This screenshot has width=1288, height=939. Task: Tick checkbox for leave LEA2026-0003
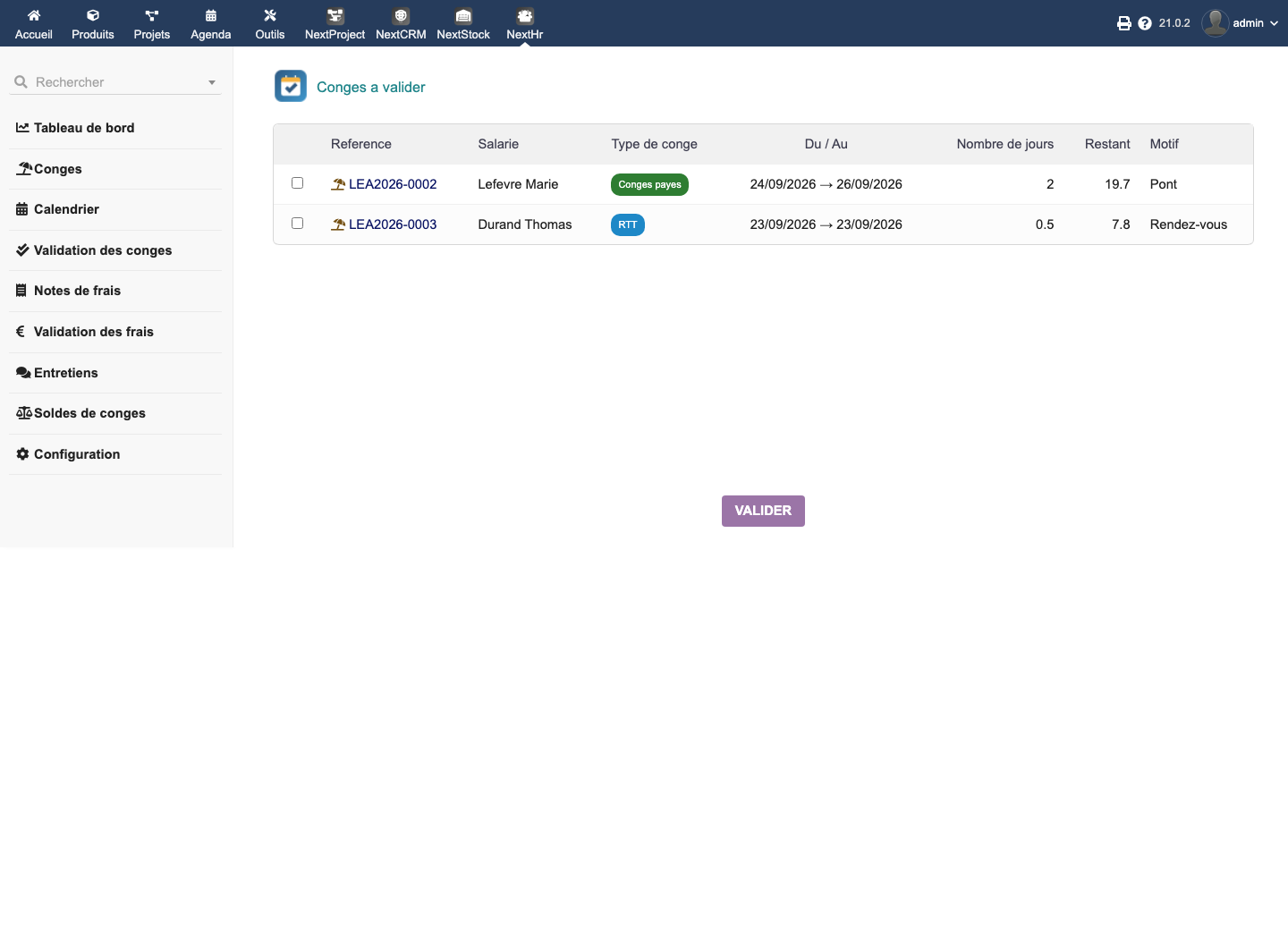click(x=298, y=223)
